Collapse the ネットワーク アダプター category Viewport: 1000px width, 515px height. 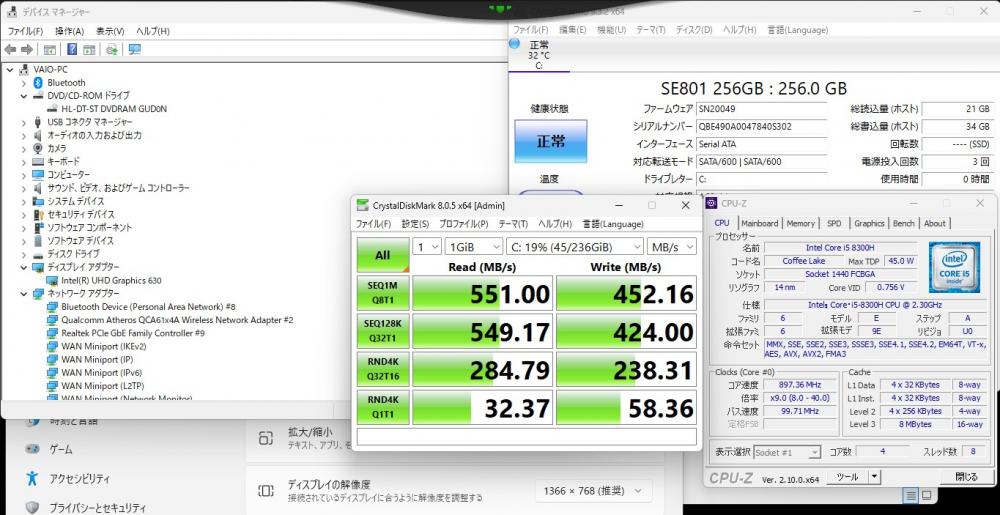coord(24,293)
